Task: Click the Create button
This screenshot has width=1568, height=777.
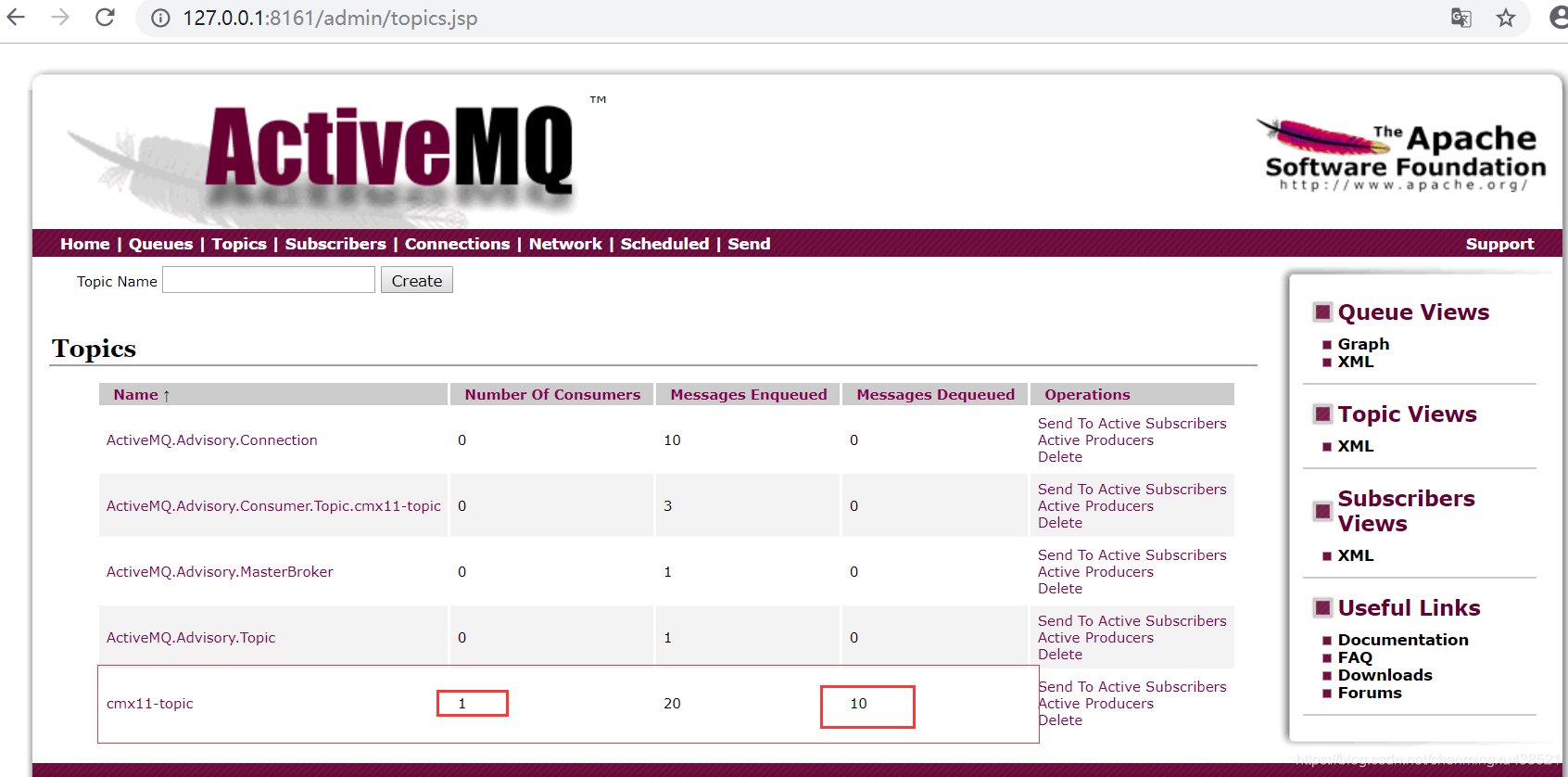Action: 417,280
